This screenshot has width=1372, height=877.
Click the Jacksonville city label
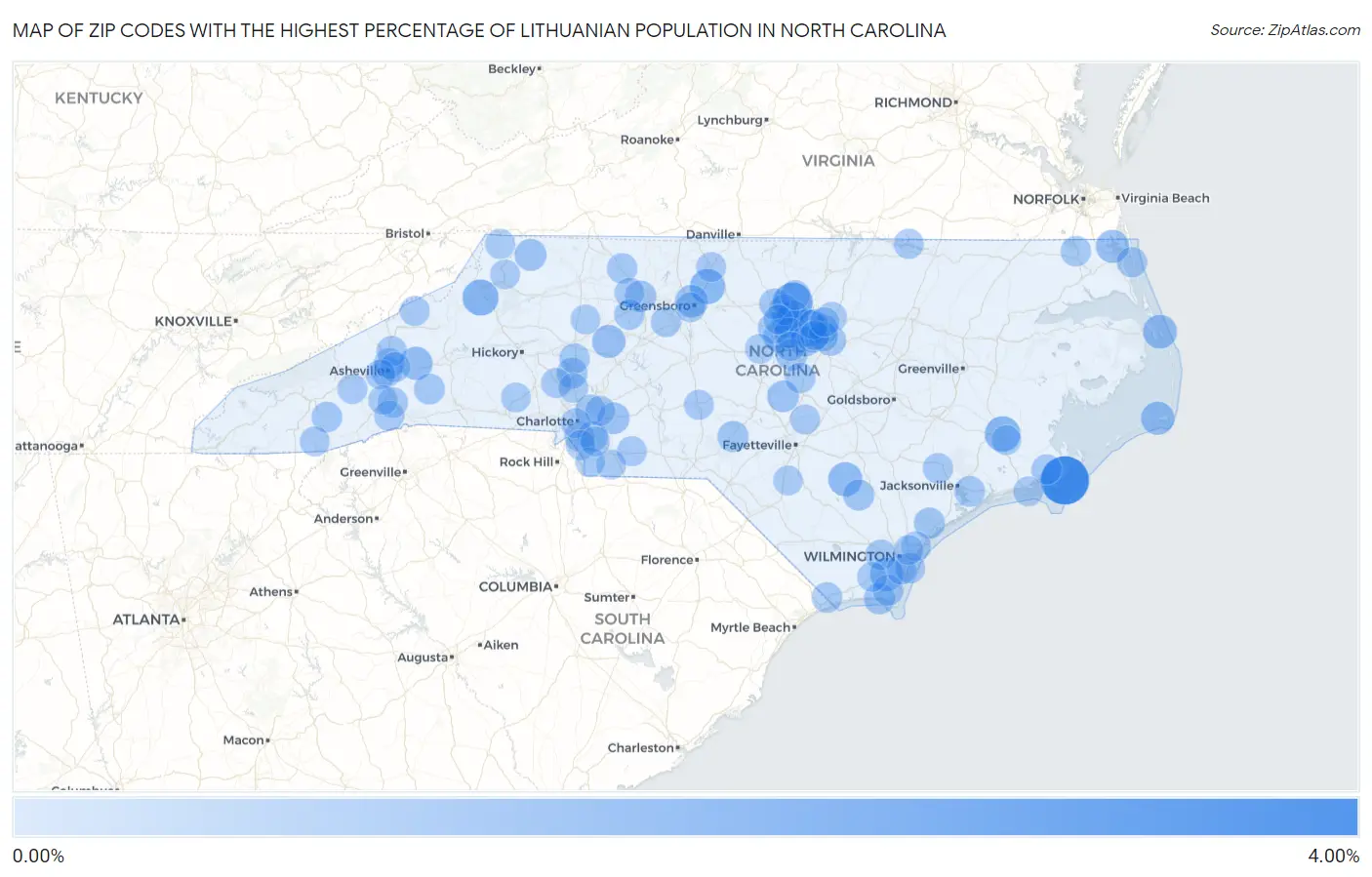coord(916,486)
